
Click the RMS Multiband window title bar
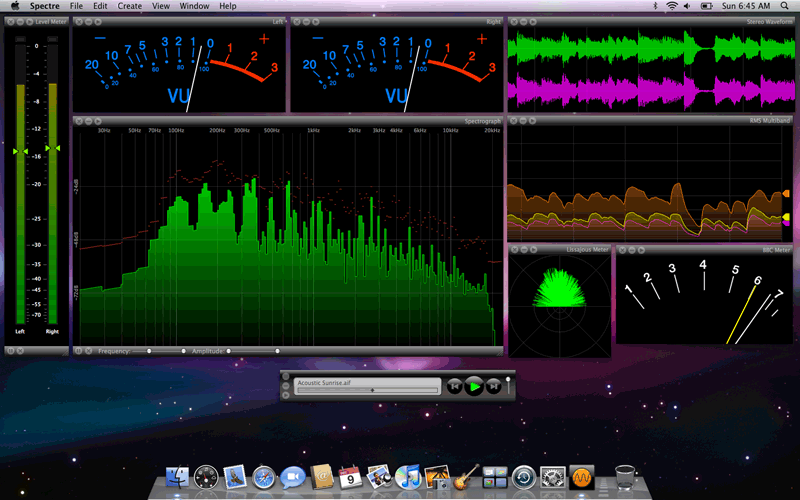pos(651,121)
